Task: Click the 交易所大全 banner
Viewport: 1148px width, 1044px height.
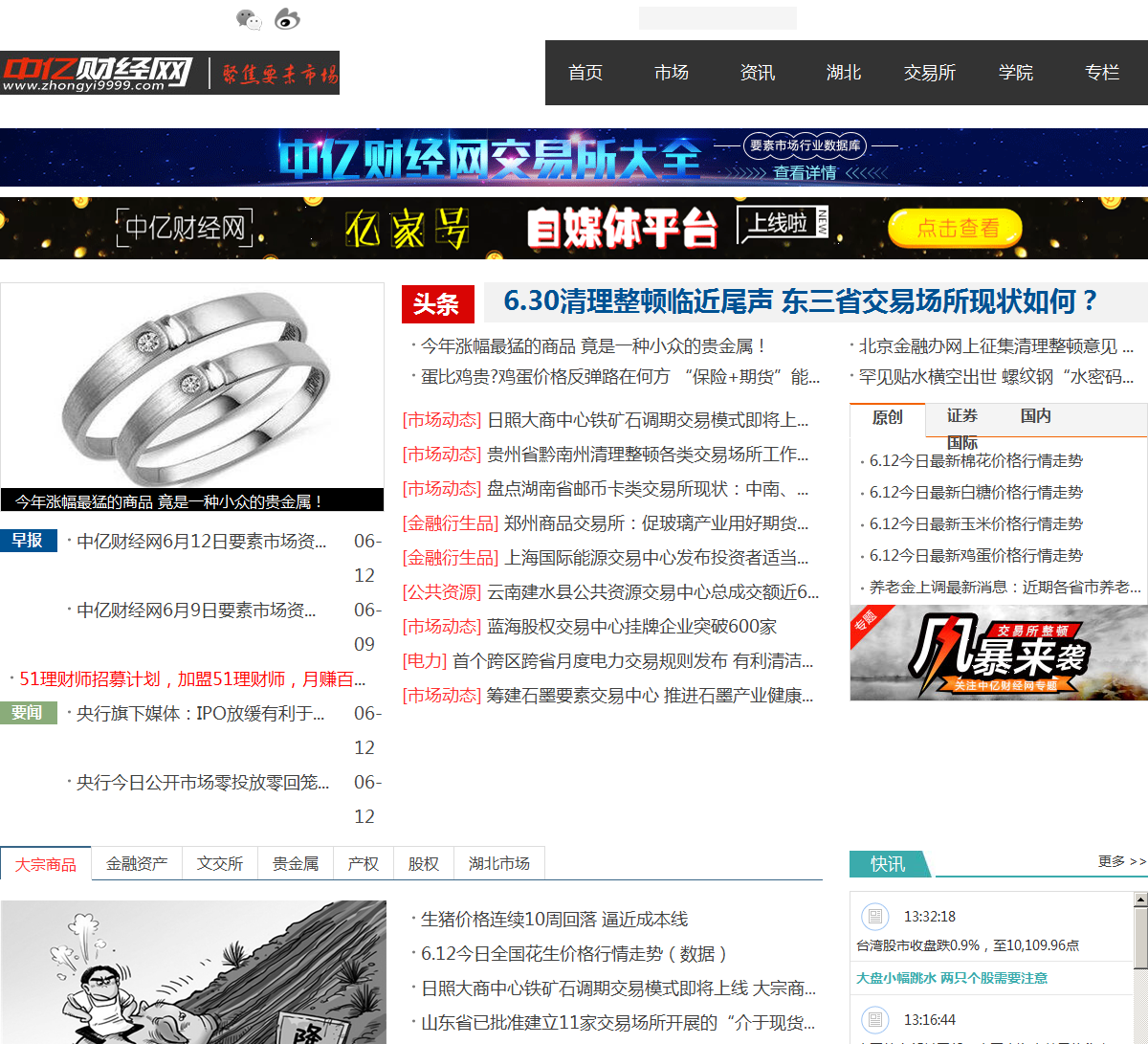Action: coord(574,158)
